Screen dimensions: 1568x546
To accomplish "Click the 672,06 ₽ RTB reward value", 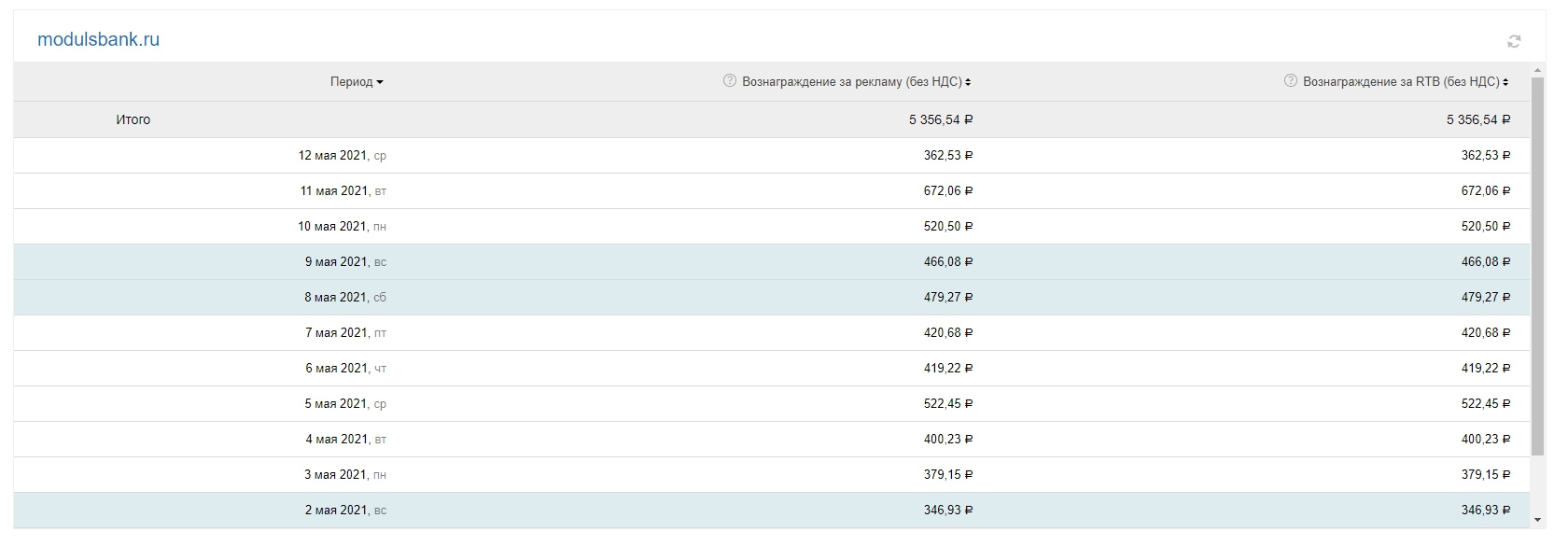I will click(1485, 191).
